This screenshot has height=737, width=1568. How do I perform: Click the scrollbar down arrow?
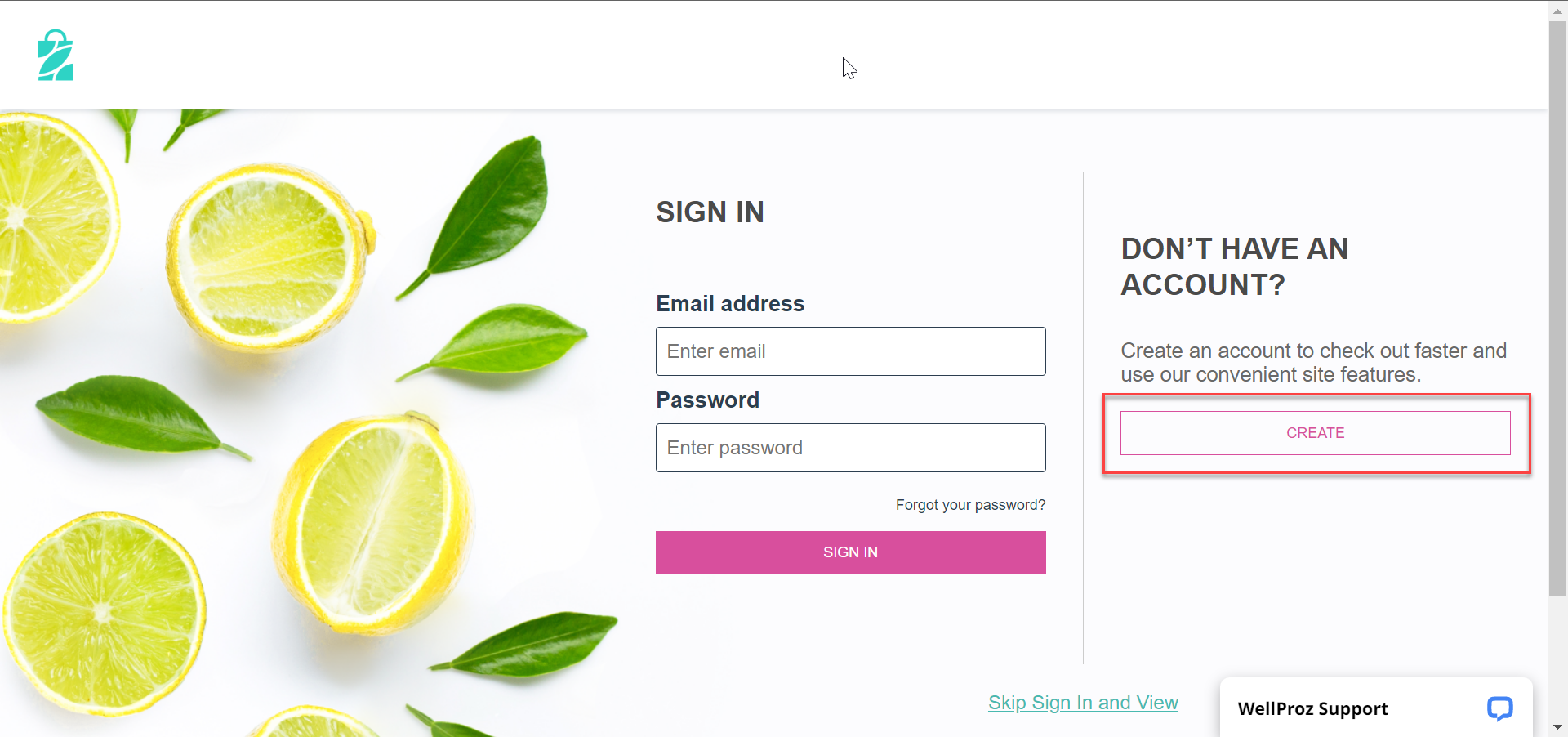pyautogui.click(x=1557, y=726)
